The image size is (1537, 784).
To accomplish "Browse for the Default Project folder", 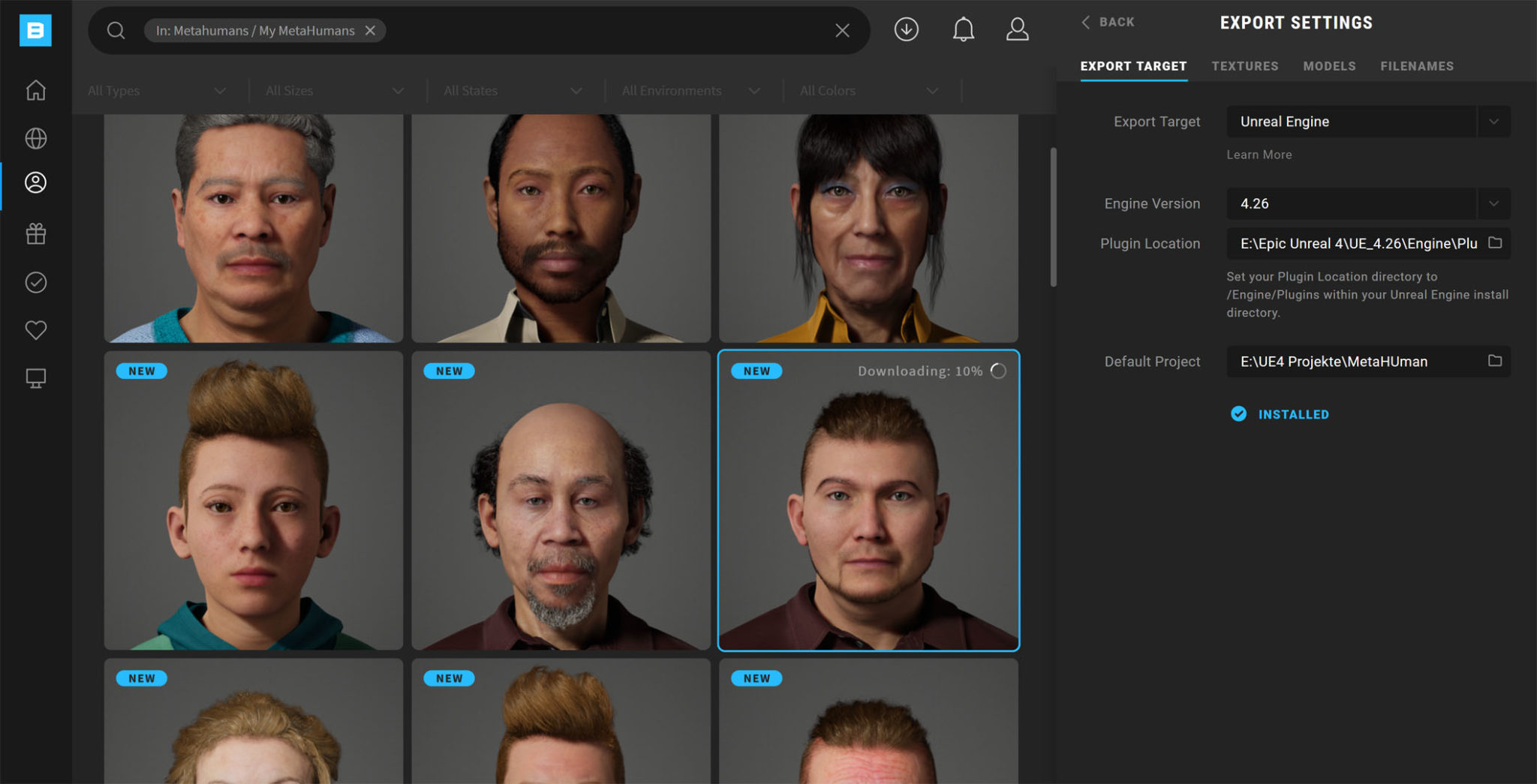I will (1494, 362).
